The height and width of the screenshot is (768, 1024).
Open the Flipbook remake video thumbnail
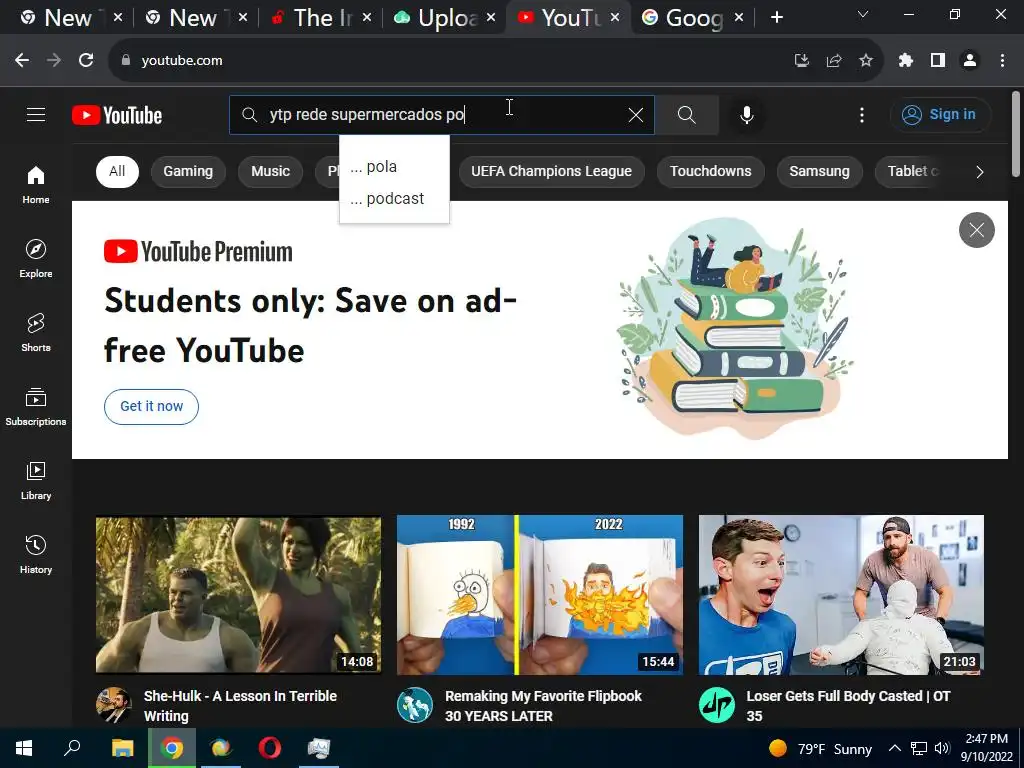pyautogui.click(x=540, y=595)
